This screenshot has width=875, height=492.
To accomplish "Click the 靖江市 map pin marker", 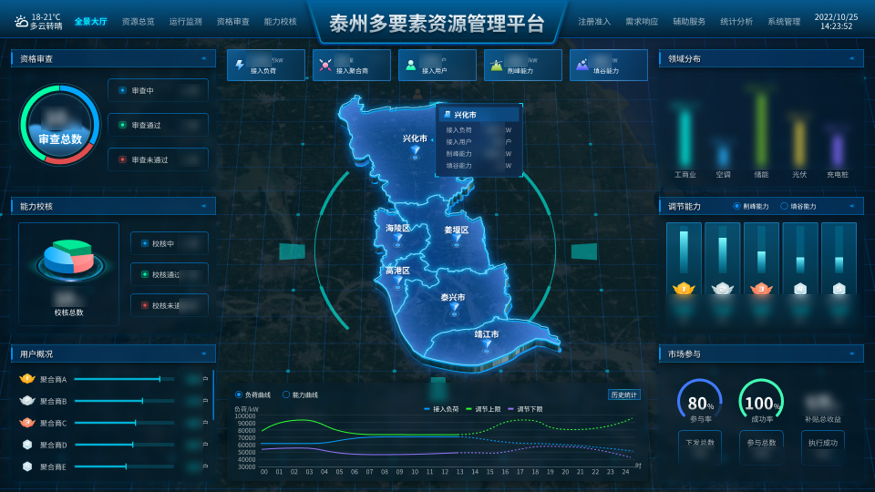I will (x=487, y=346).
